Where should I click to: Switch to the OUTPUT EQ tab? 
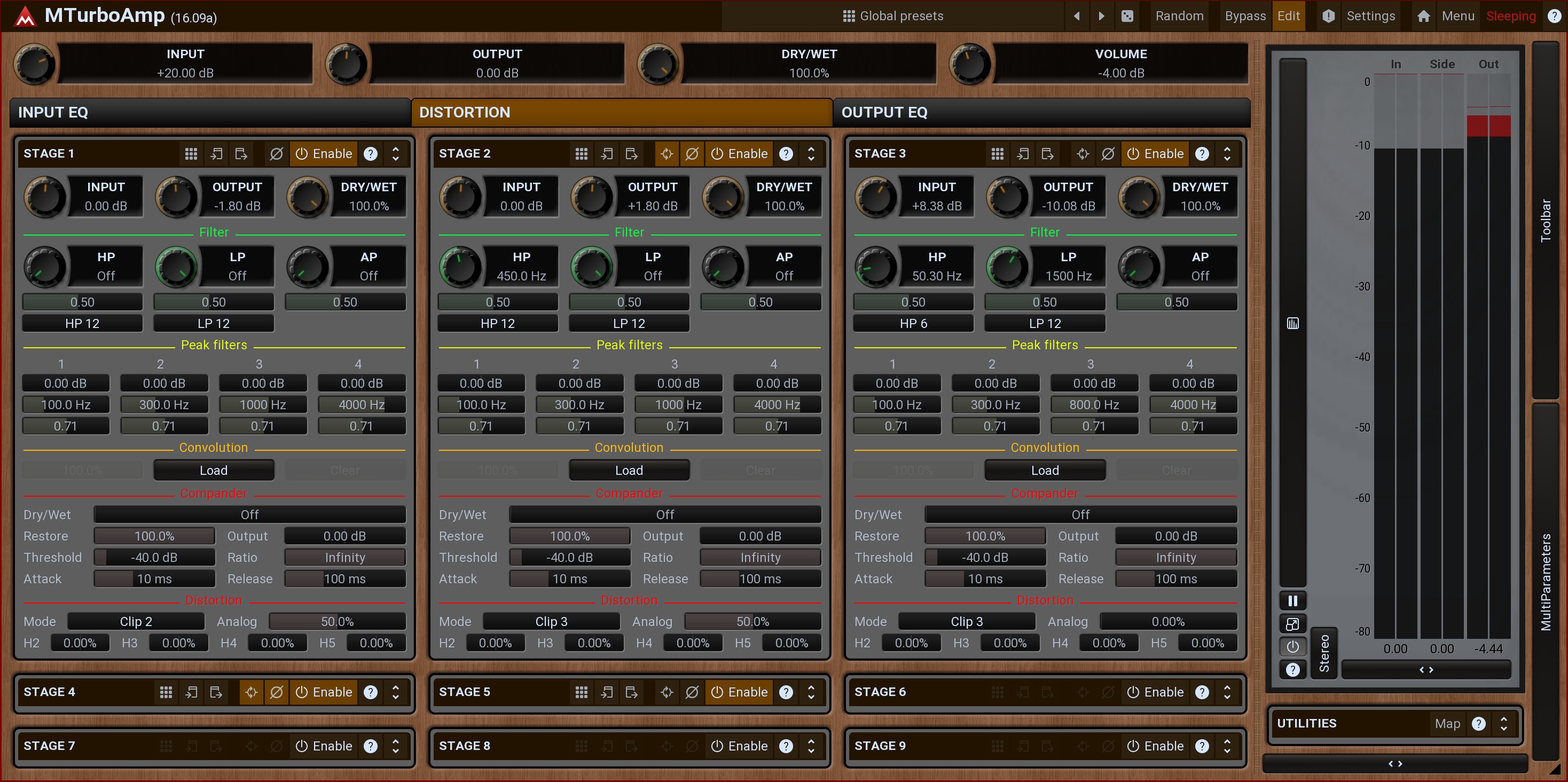coord(1041,113)
